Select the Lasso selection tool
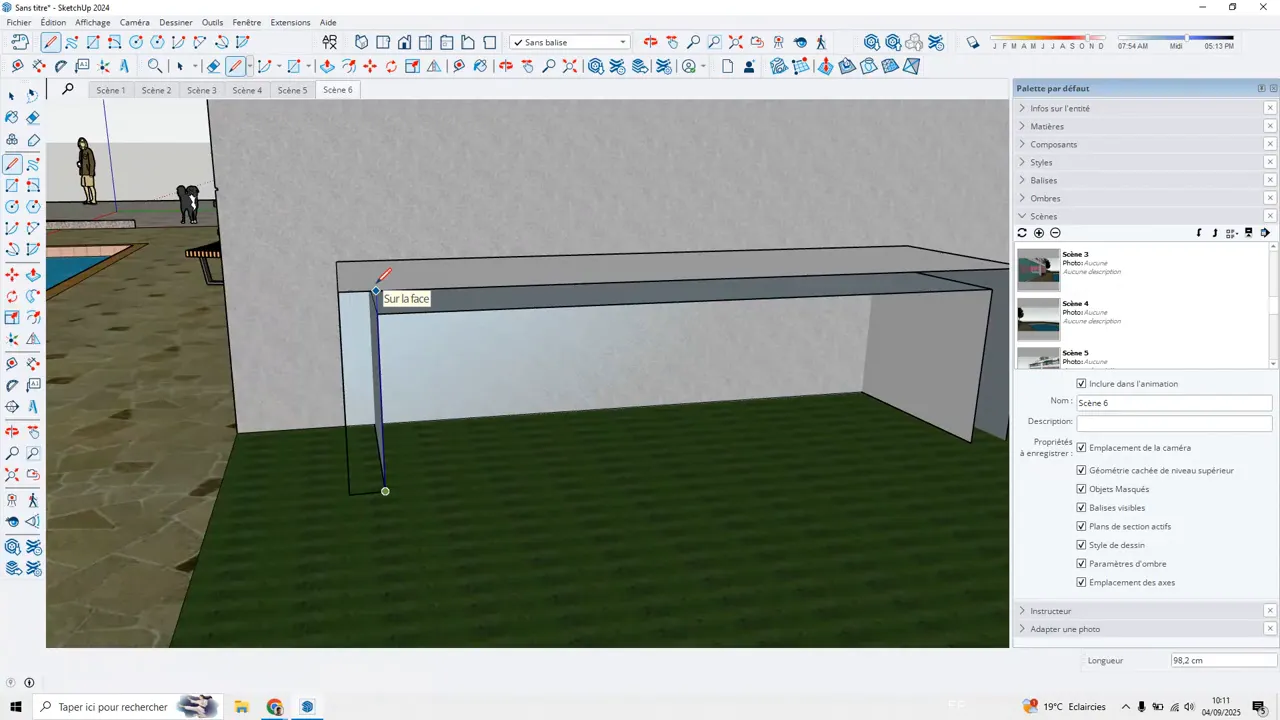 tap(33, 95)
